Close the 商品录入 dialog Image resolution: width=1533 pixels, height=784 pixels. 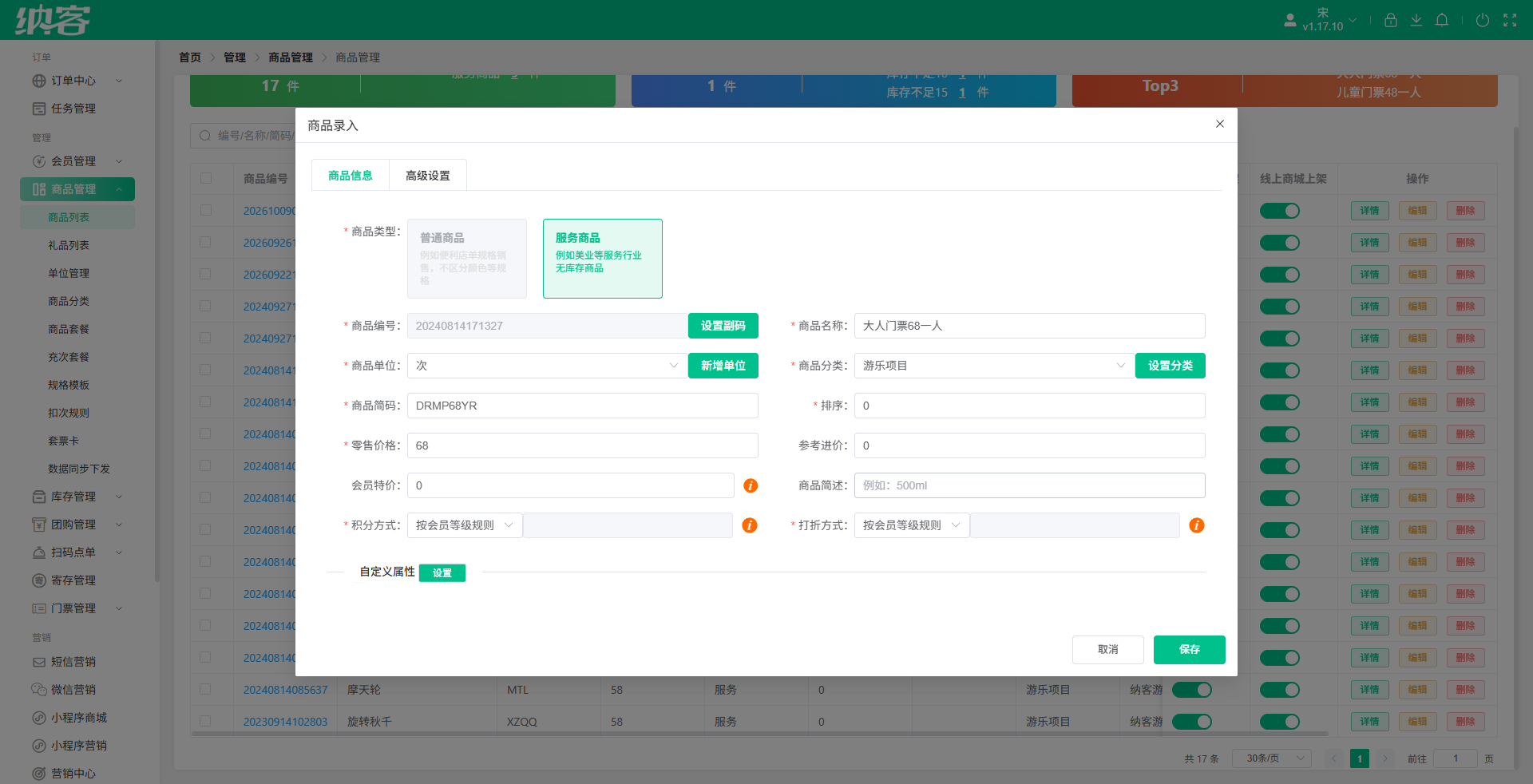pos(1219,124)
